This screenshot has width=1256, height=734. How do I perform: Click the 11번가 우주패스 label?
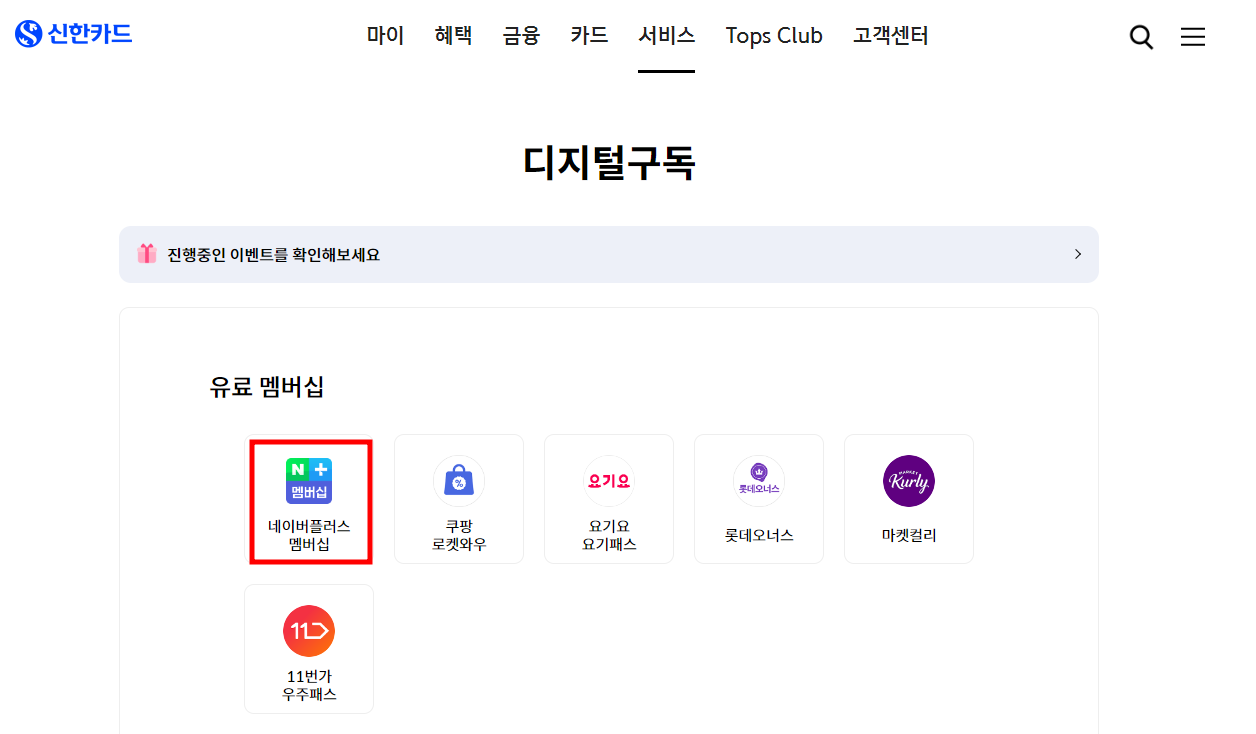click(309, 685)
